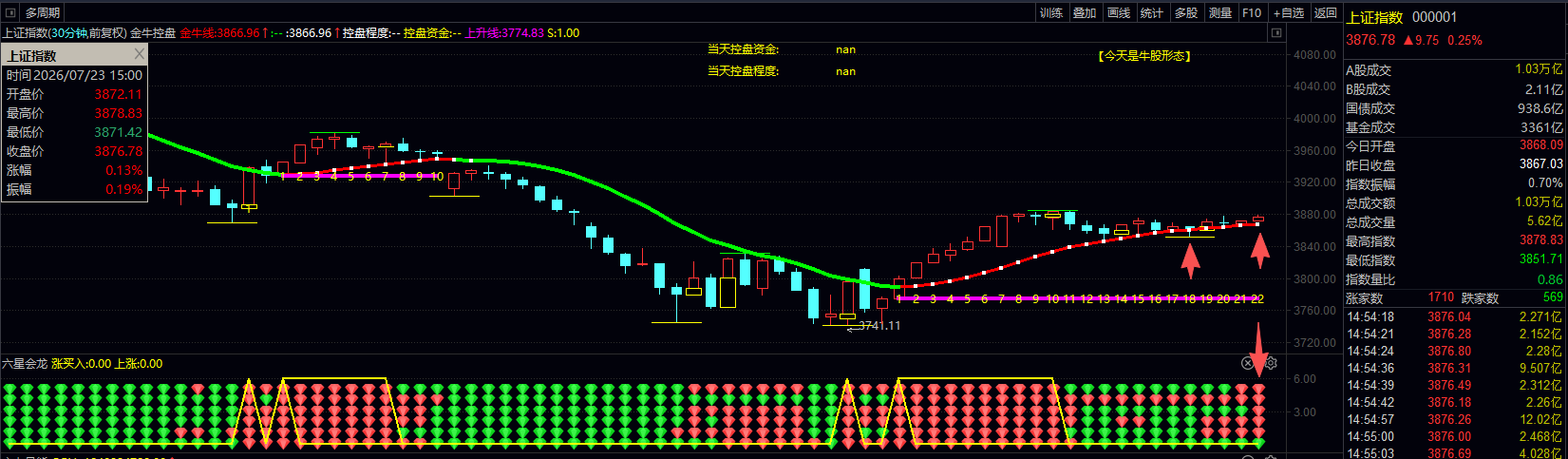
Task: Click the 涨家数 1710 value
Action: tap(1441, 297)
